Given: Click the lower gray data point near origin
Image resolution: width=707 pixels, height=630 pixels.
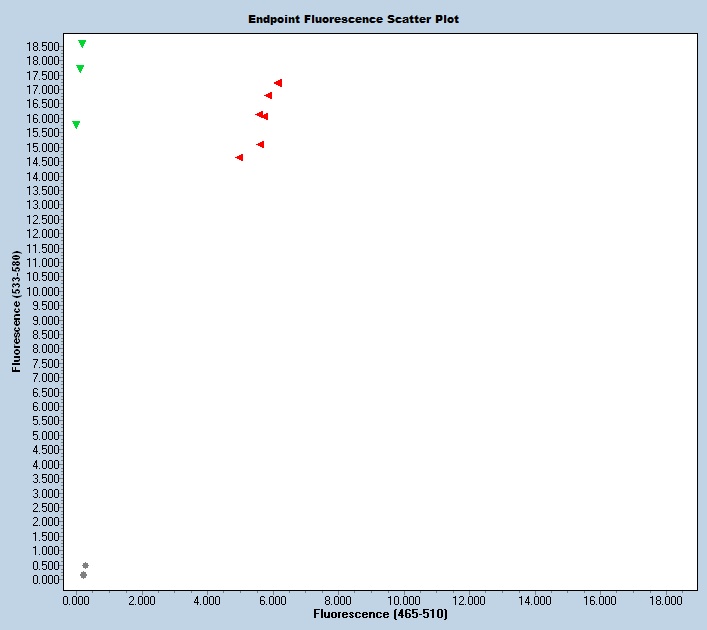Looking at the screenshot, I should 83,575.
